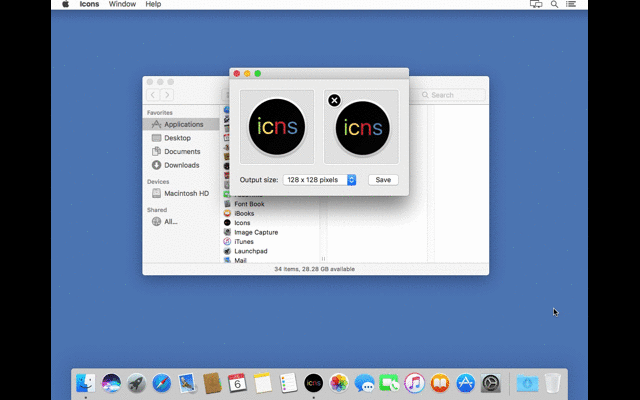Click the Finder Search field
The image size is (640, 400).
click(451, 95)
